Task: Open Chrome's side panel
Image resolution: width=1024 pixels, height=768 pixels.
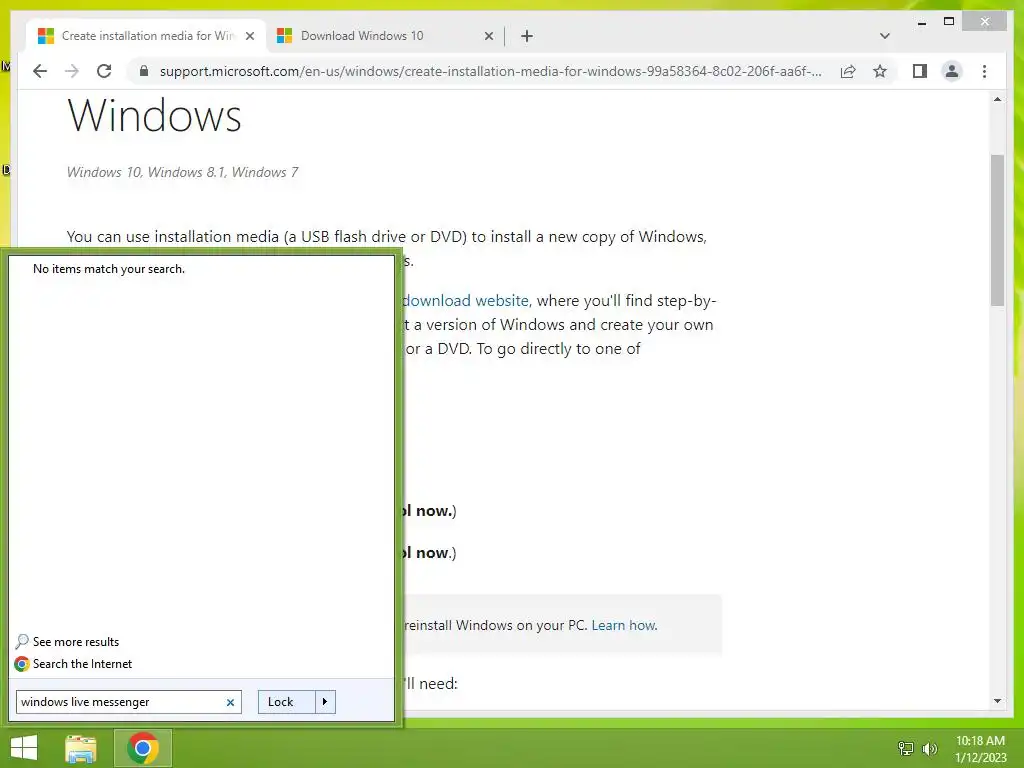Action: [920, 71]
